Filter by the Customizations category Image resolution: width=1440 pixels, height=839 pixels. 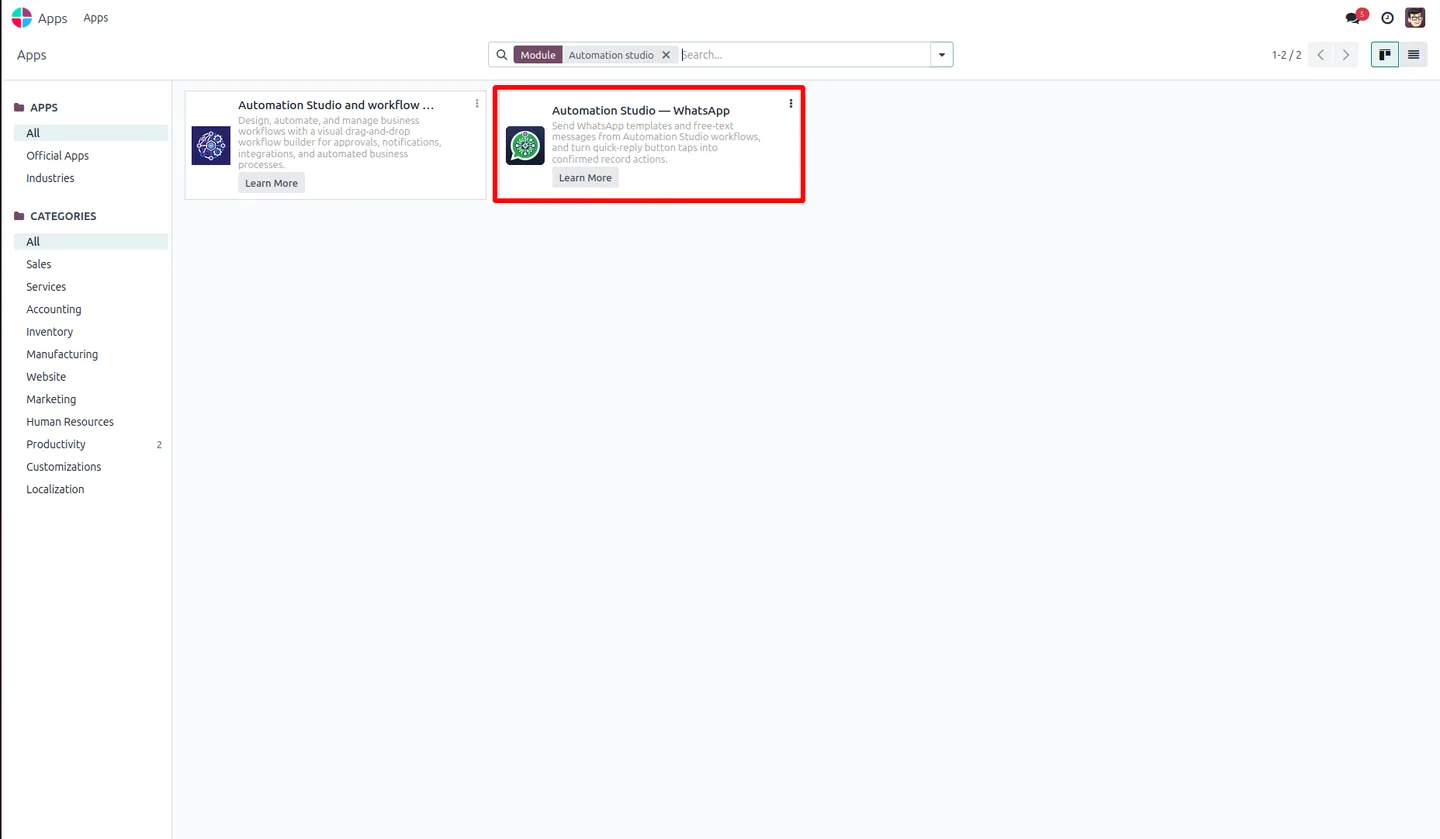91,467
